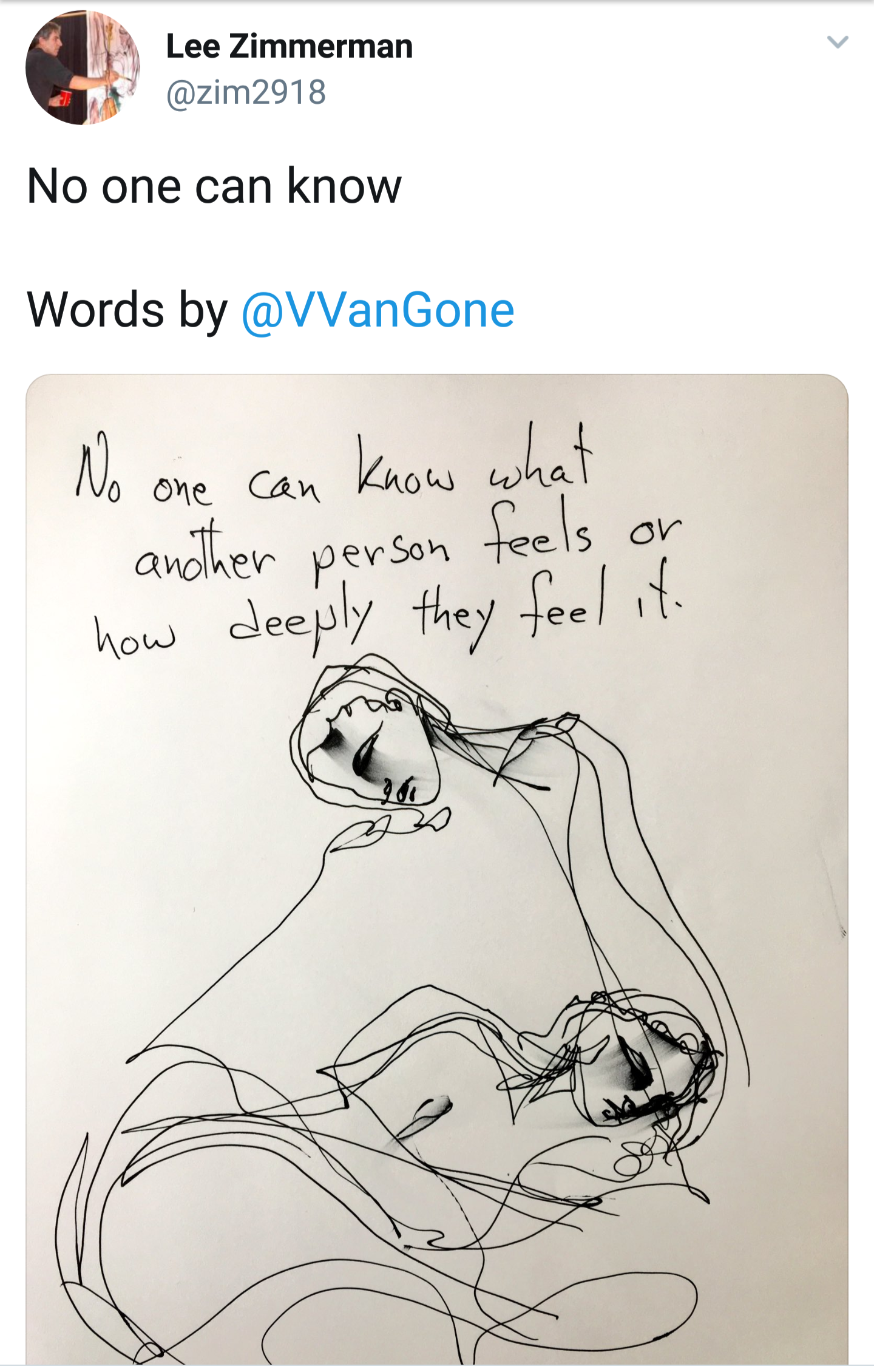Open the tweet options chevron menu
Image resolution: width=874 pixels, height=1372 pixels.
[838, 42]
